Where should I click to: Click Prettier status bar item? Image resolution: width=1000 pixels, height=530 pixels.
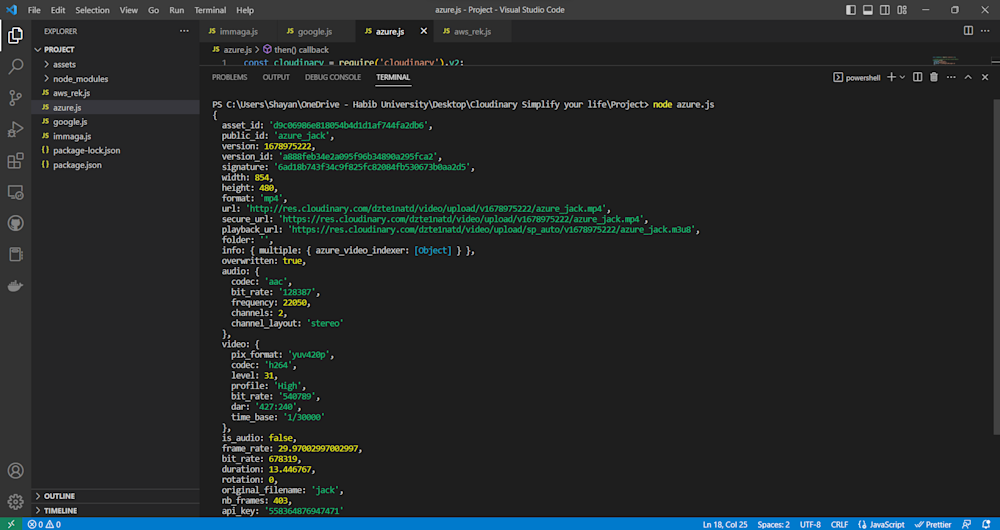point(934,524)
